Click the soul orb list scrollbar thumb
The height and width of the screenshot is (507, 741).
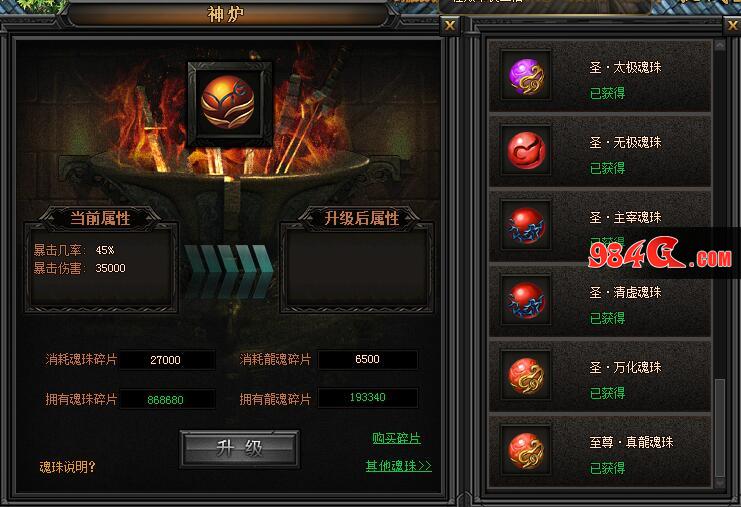click(x=720, y=428)
